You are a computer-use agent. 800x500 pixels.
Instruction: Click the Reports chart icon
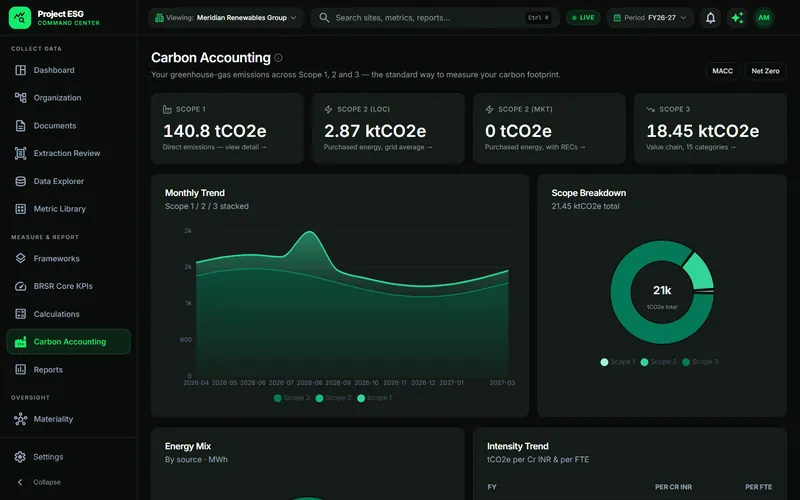click(x=20, y=369)
